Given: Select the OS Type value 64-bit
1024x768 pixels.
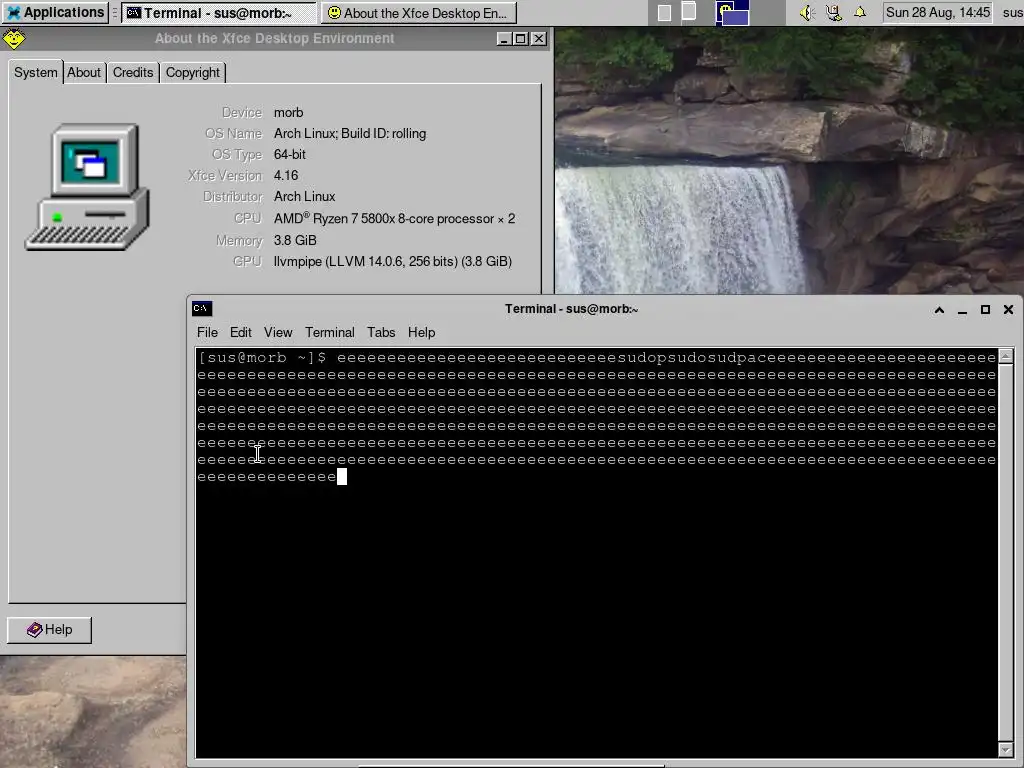Looking at the screenshot, I should click(290, 154).
